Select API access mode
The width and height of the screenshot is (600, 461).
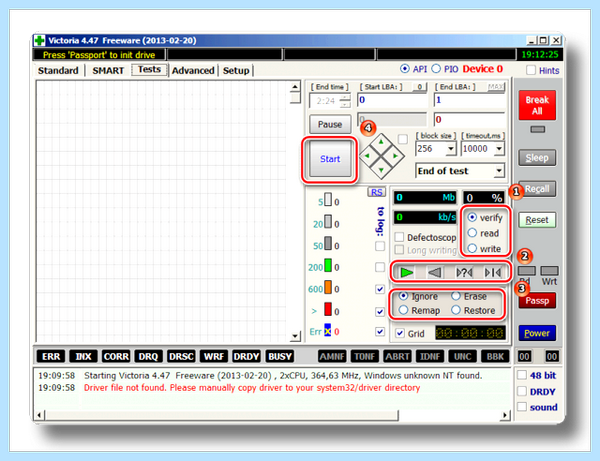pos(414,69)
